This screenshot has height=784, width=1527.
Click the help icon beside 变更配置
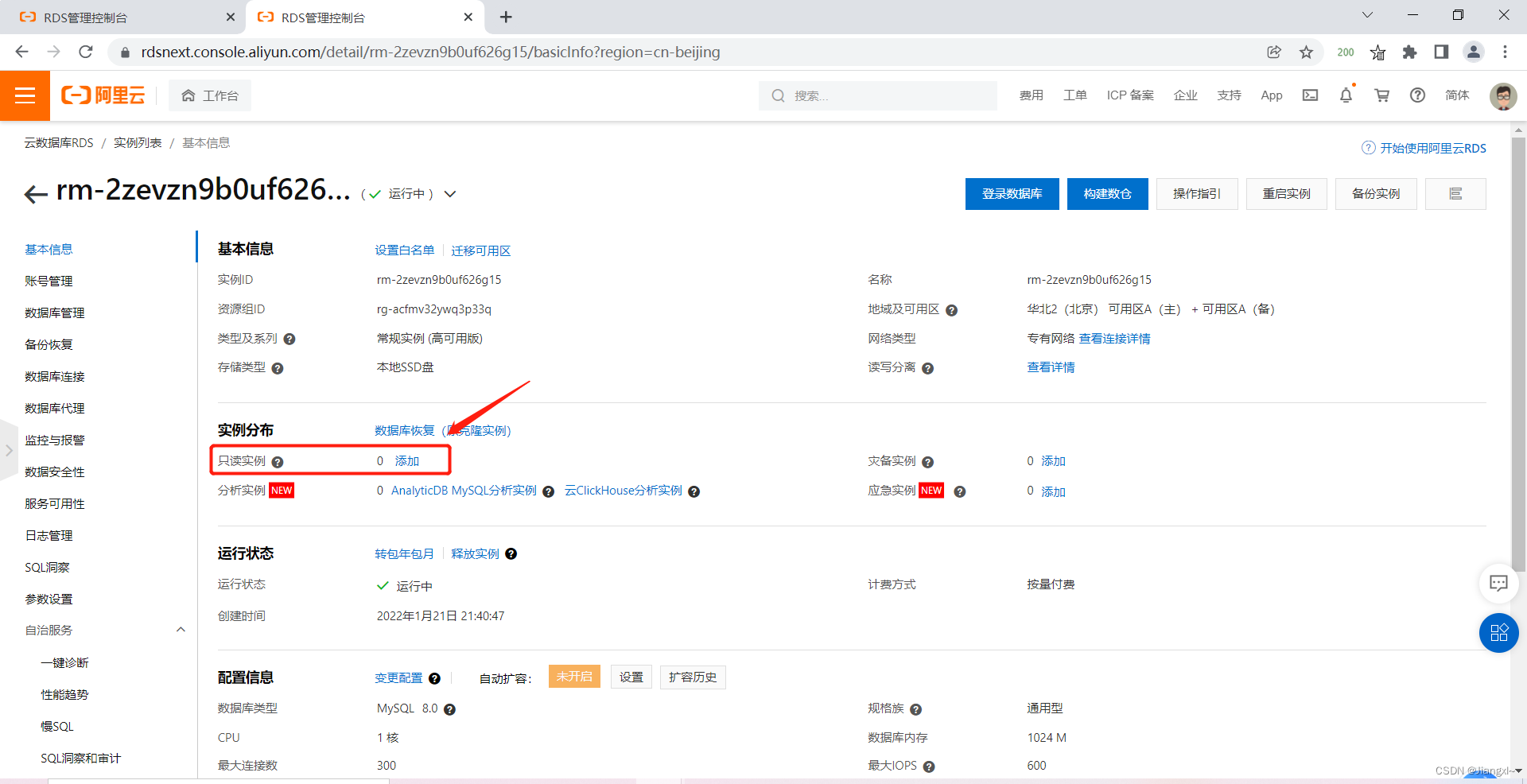point(434,678)
